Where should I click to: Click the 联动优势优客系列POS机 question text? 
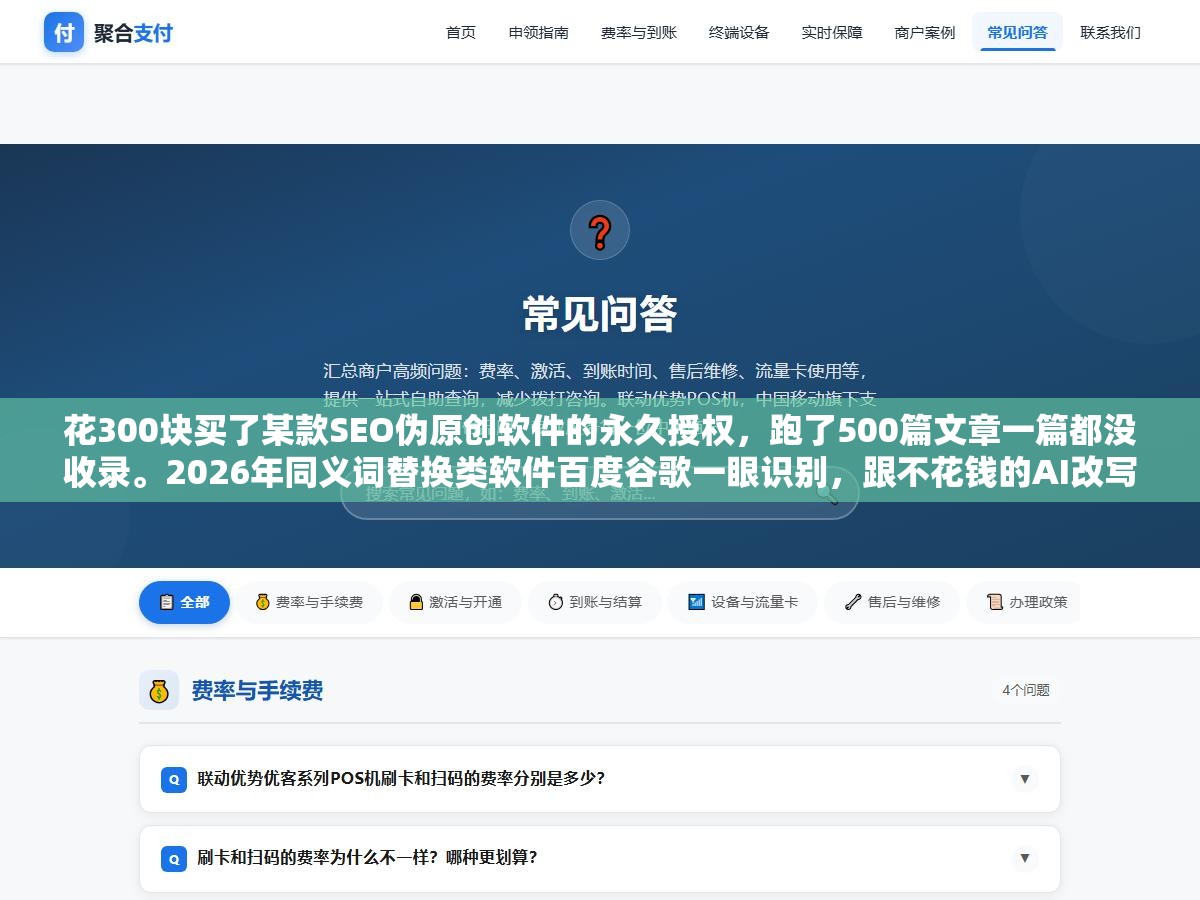[401, 778]
